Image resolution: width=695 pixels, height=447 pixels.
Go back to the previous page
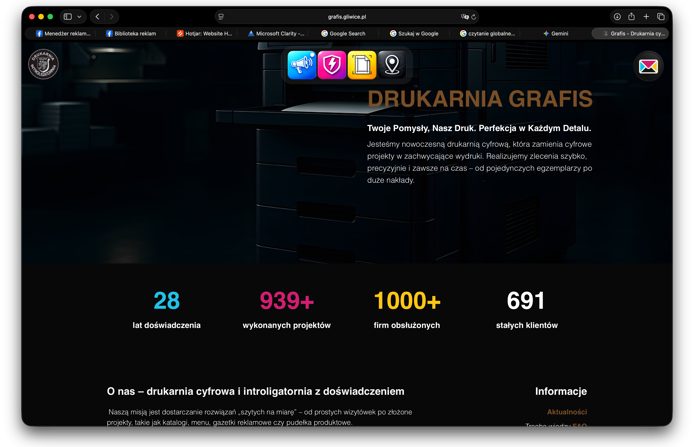tap(98, 17)
